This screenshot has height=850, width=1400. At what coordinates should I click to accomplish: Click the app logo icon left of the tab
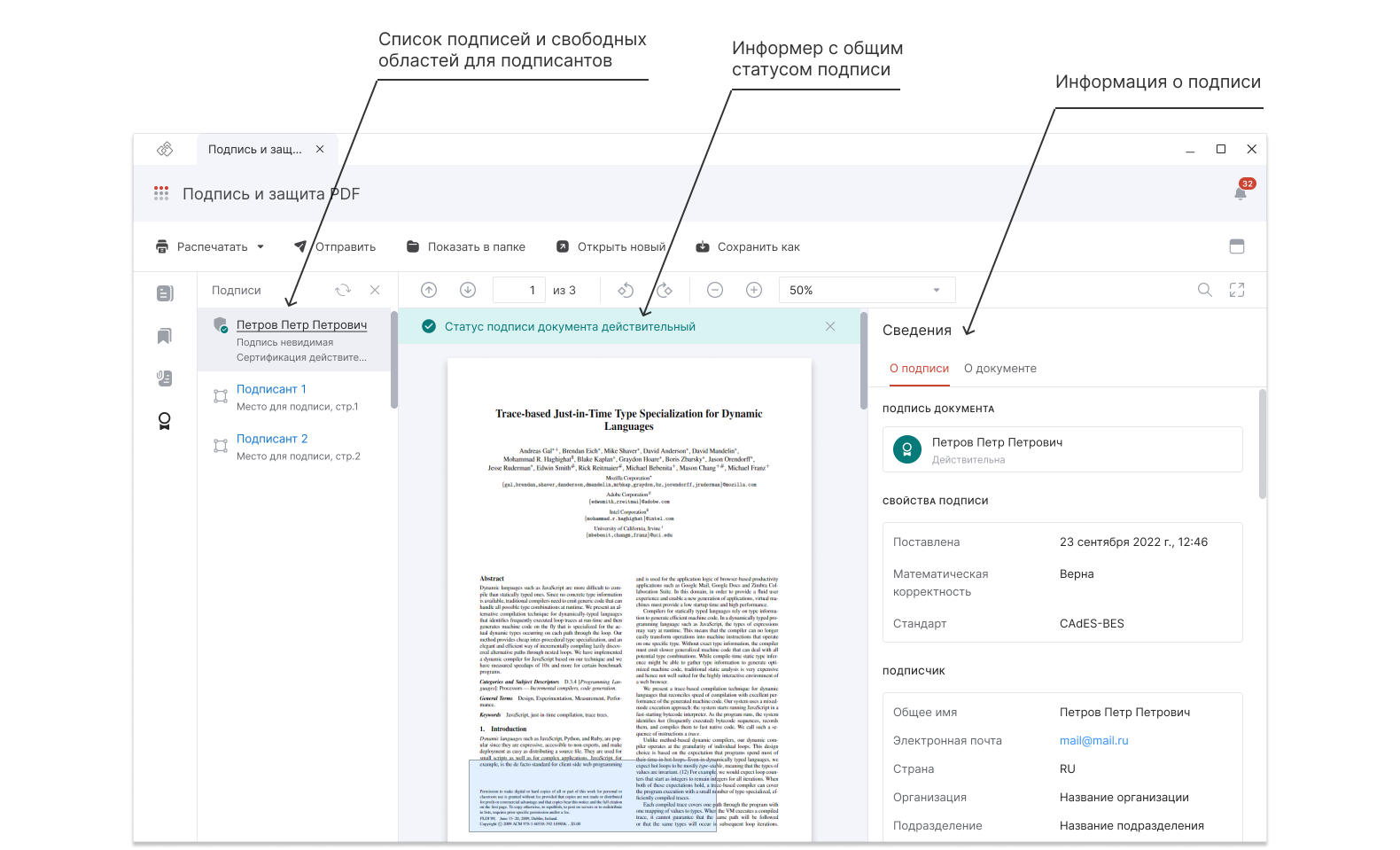click(165, 149)
